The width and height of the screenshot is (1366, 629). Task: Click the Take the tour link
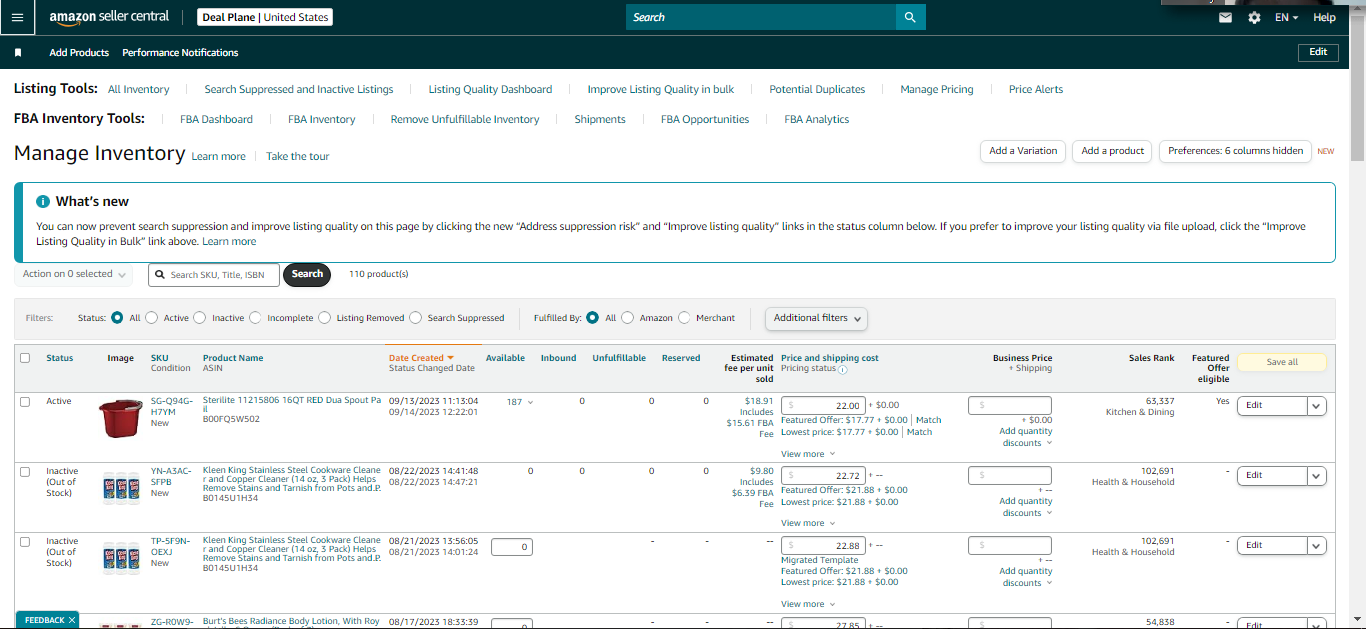(297, 156)
